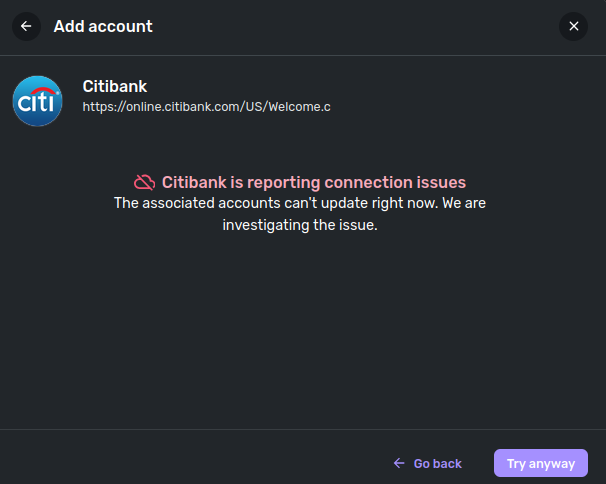Close the Add account dialog
Screen dimensions: 606x484
(x=574, y=26)
